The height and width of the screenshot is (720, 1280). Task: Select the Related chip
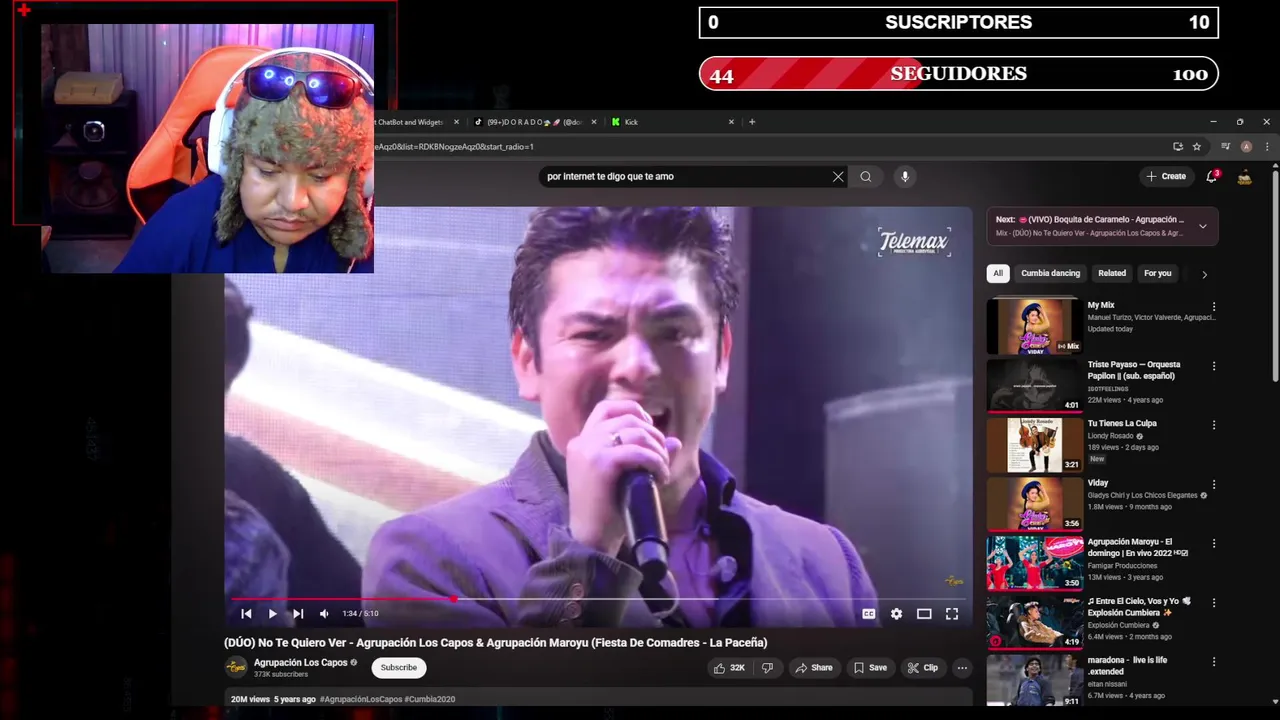(x=1112, y=273)
